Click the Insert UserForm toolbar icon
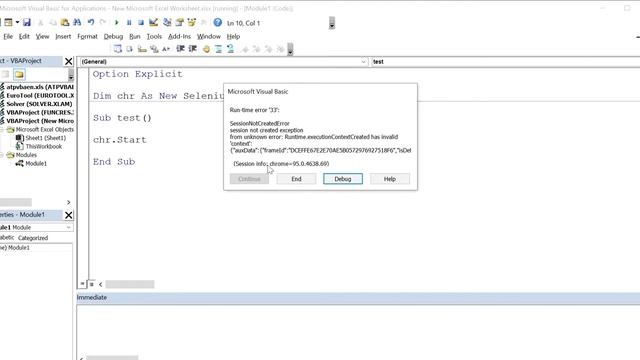The height and width of the screenshot is (360, 640). pyautogui.click(x=8, y=22)
